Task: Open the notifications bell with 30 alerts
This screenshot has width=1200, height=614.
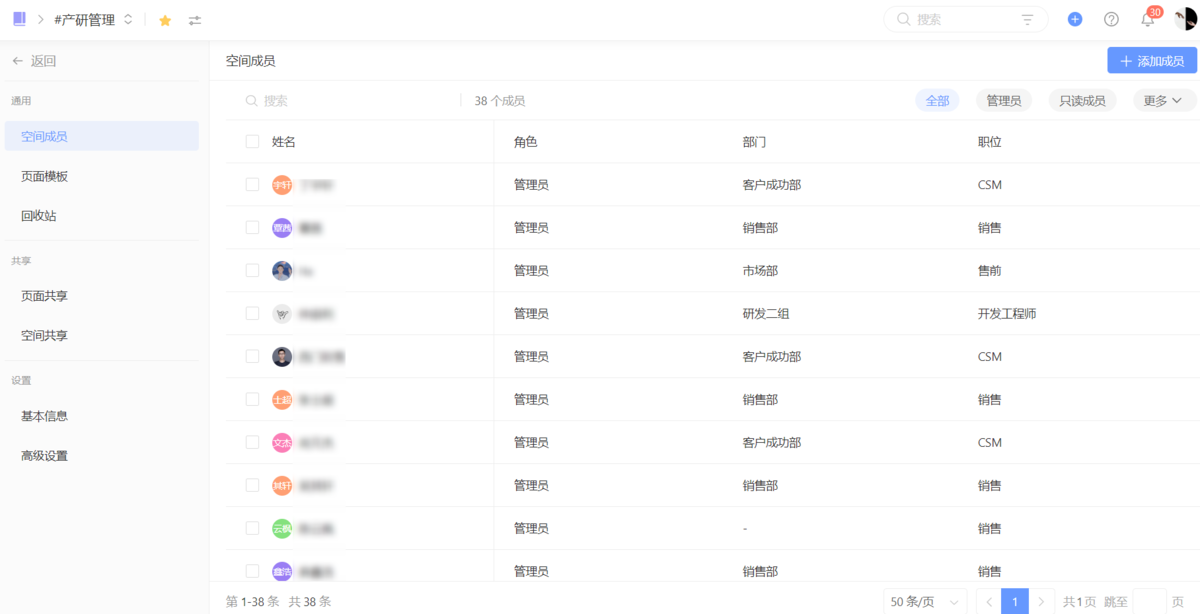Action: (1147, 19)
